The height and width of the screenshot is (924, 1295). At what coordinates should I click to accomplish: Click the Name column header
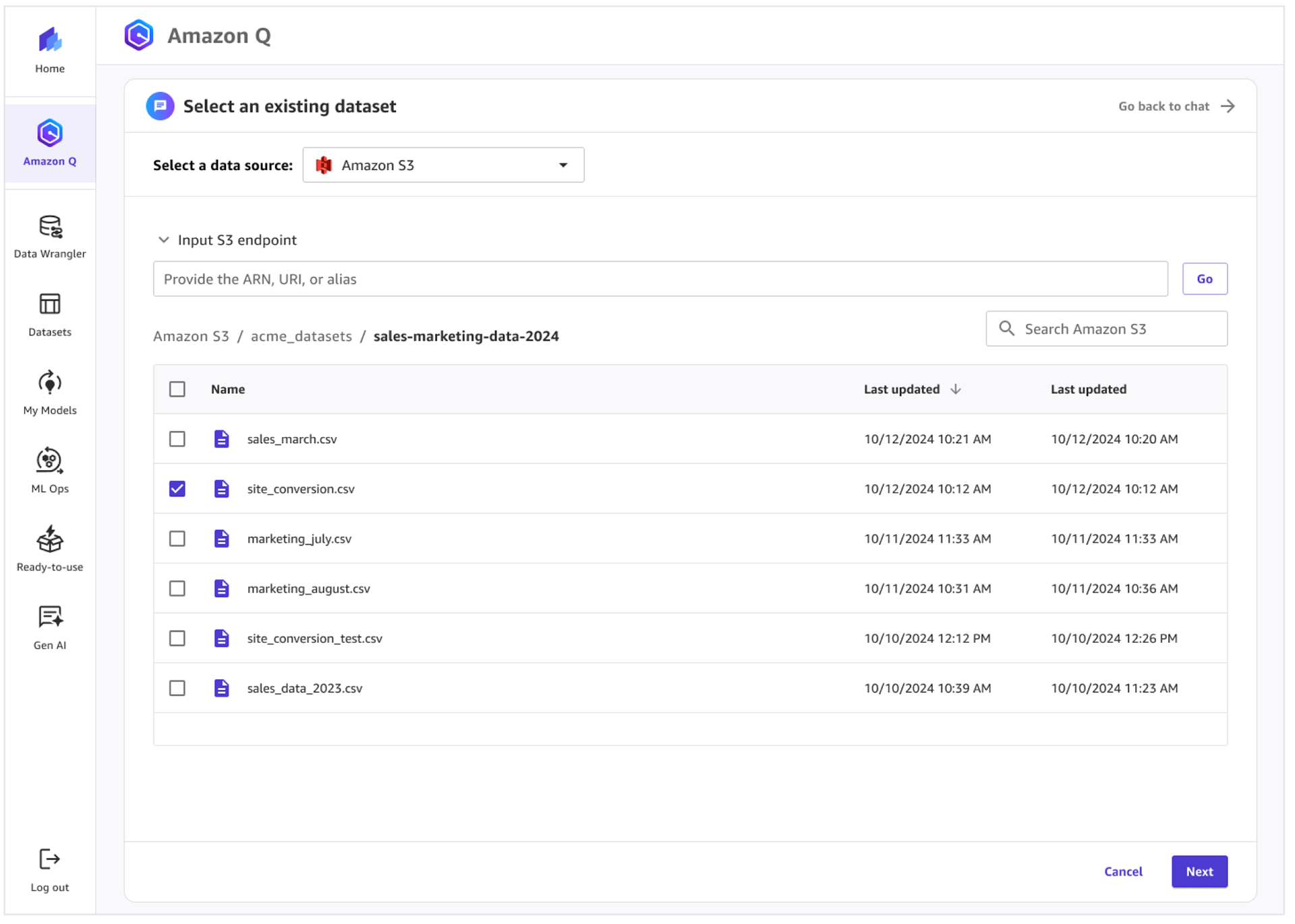[228, 389]
